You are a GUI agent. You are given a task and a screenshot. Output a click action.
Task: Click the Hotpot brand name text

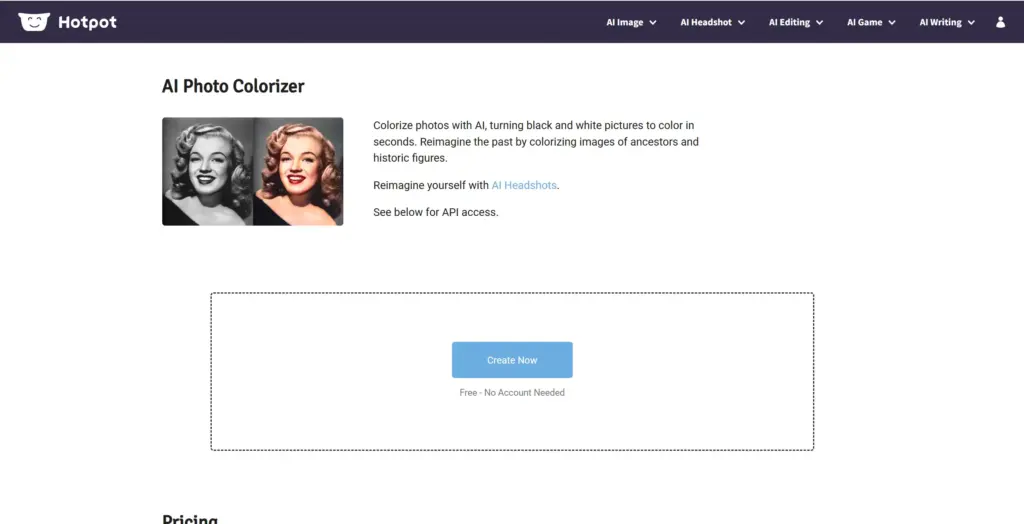pos(88,22)
